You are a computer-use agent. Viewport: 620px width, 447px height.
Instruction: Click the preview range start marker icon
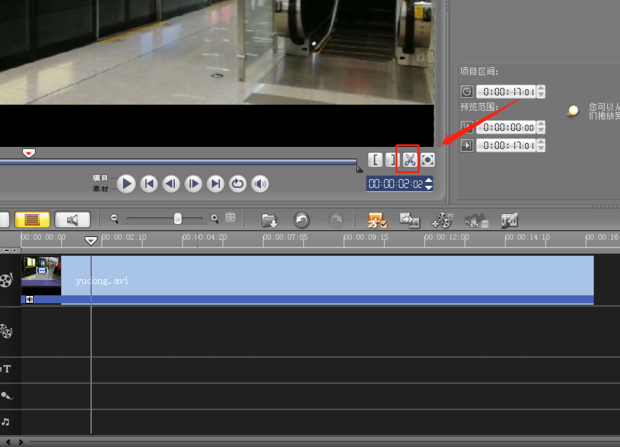click(x=467, y=127)
